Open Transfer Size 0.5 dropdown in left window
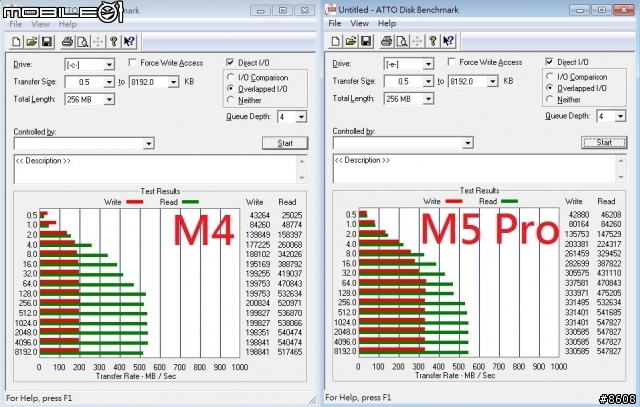 109,82
